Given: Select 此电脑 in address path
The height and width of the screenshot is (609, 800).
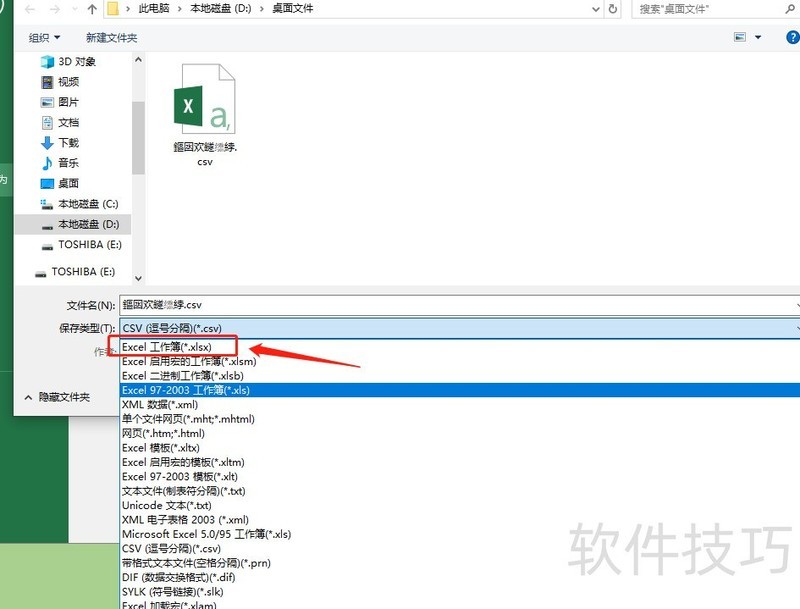Looking at the screenshot, I should point(154,9).
